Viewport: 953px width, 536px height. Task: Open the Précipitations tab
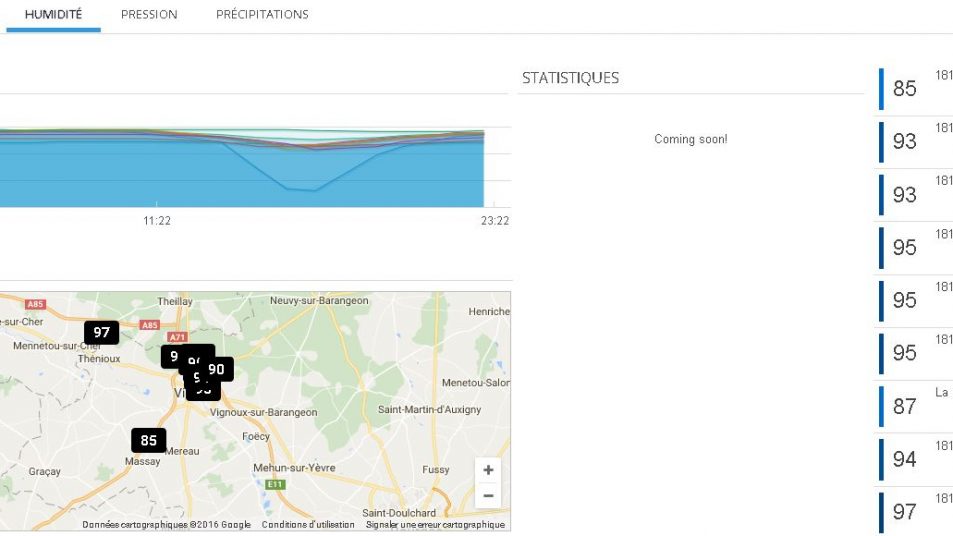pos(262,15)
